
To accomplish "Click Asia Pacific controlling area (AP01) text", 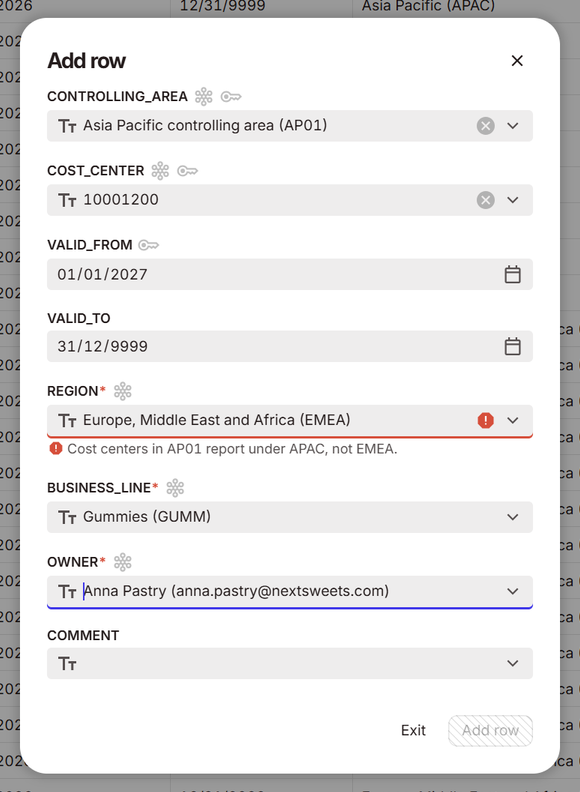I will click(x=205, y=125).
